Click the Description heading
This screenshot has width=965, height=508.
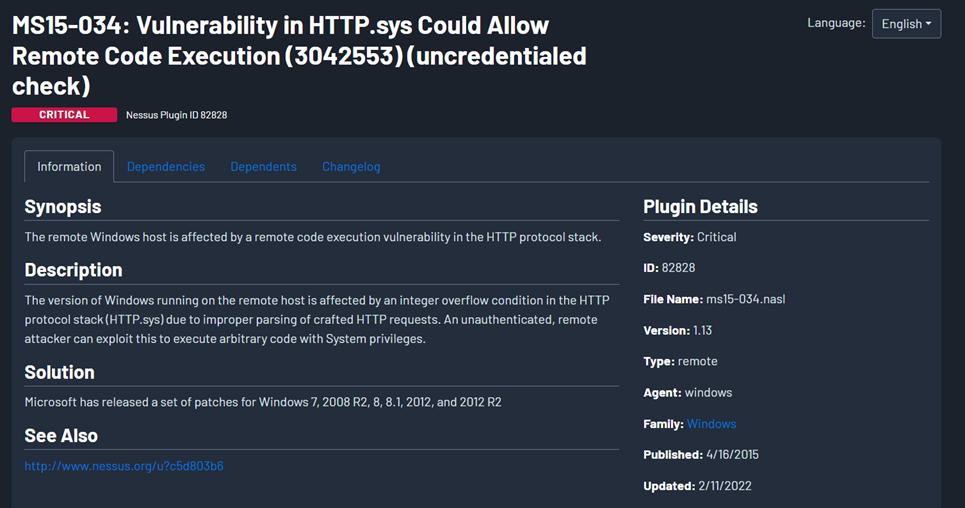(73, 270)
